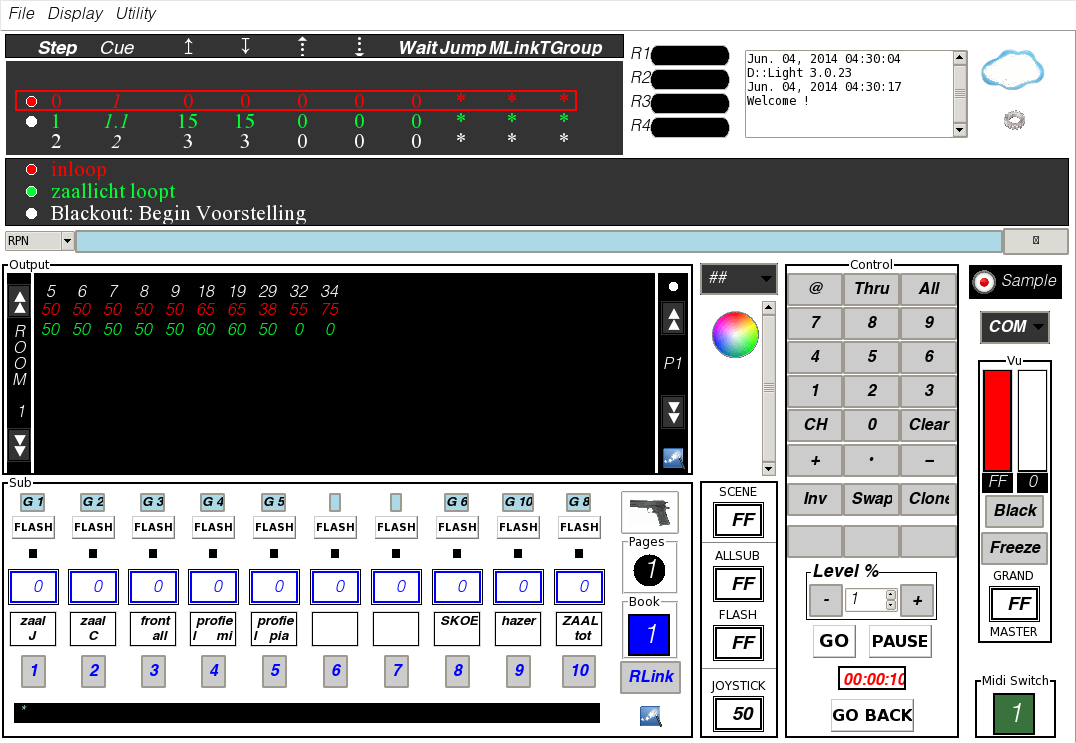Screen dimensions: 1076x743
Task: Click the magic wand icon below RLink
Action: tap(650, 715)
